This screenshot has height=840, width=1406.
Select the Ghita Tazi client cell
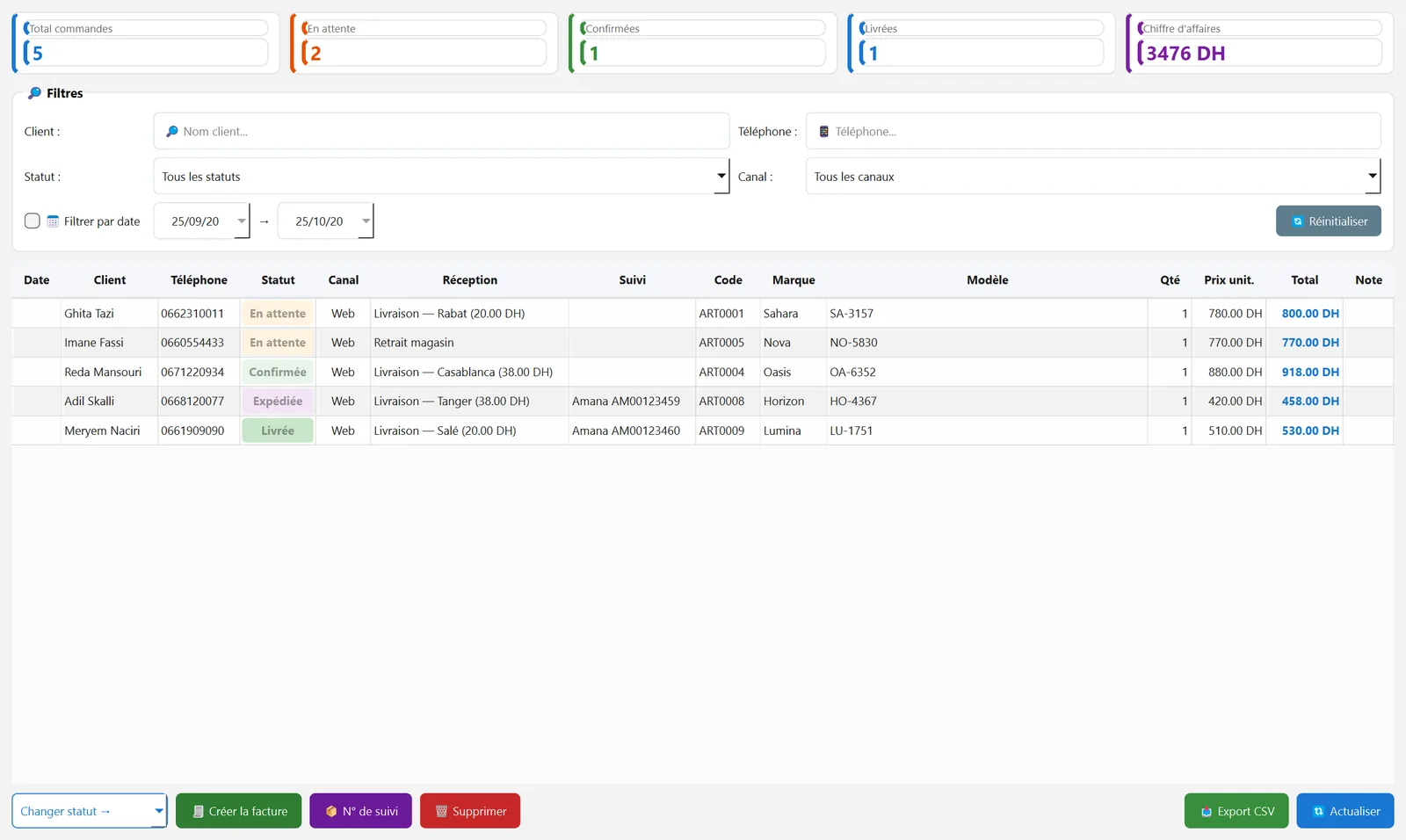pyautogui.click(x=109, y=314)
